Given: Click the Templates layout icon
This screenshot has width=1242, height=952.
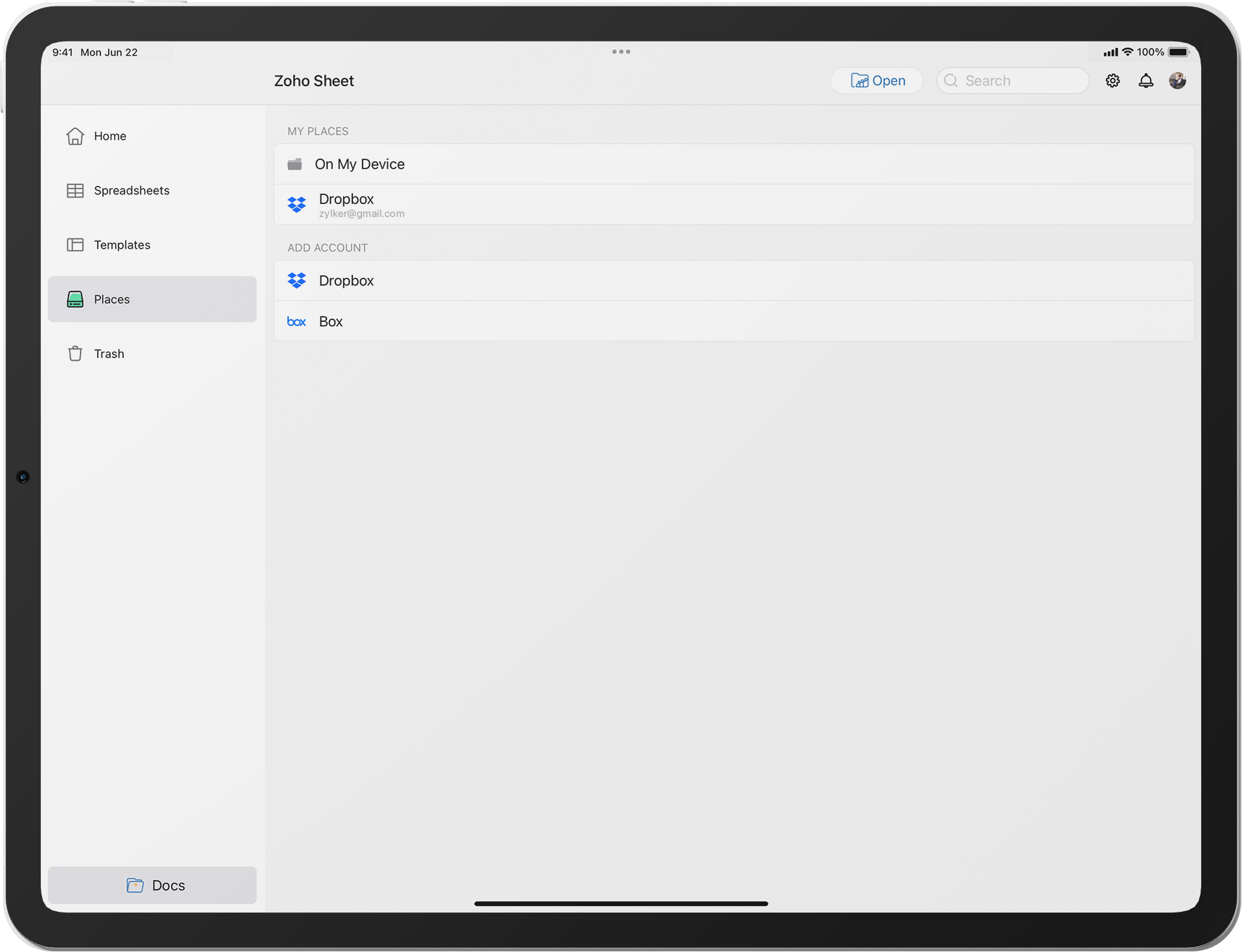Looking at the screenshot, I should tap(75, 245).
